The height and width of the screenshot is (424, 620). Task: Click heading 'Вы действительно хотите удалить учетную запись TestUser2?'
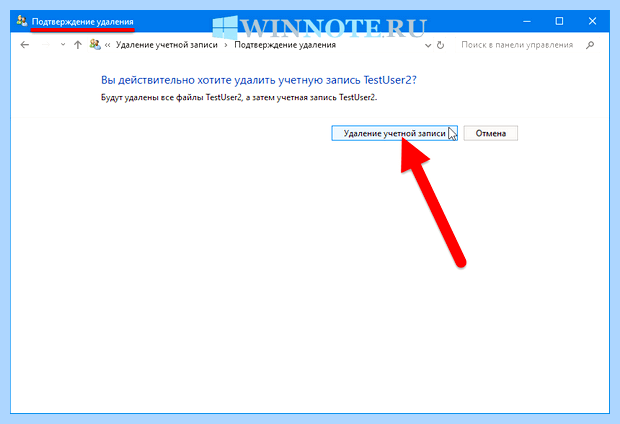tap(259, 80)
